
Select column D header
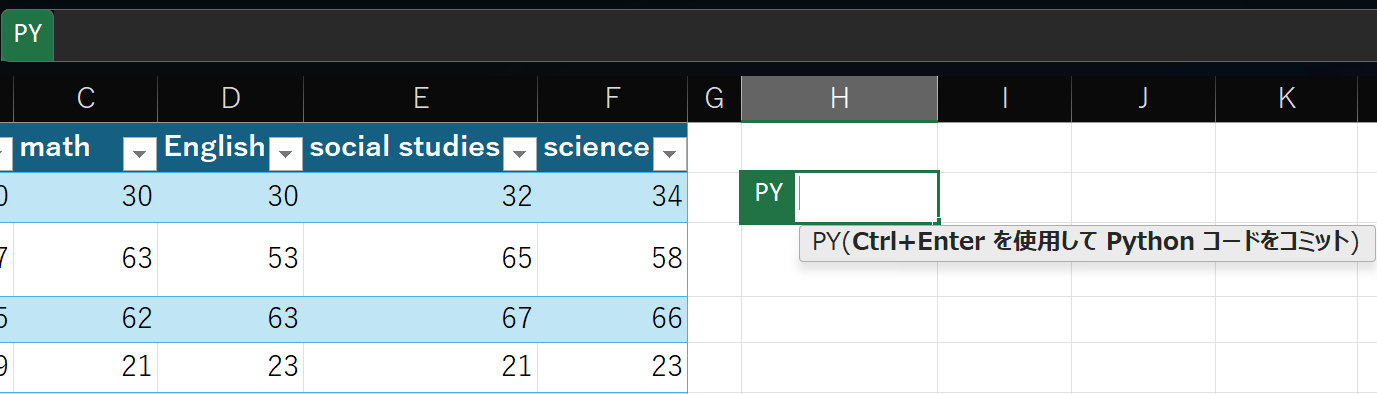point(231,98)
